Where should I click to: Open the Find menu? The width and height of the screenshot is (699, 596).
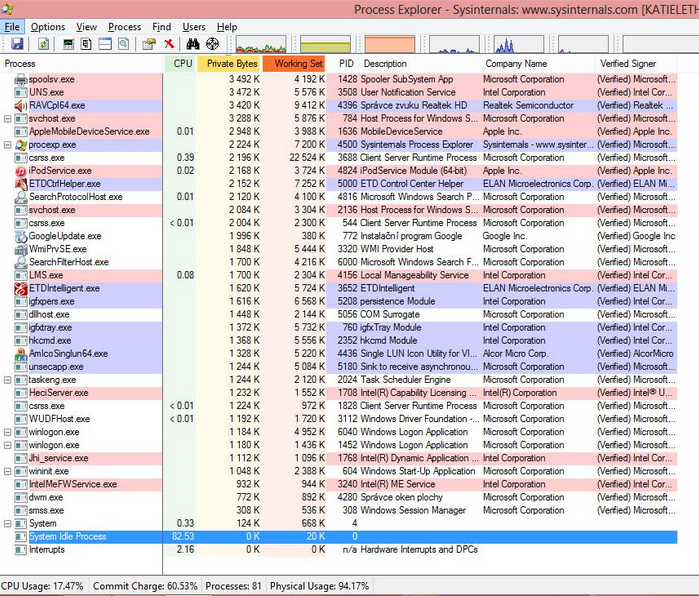pyautogui.click(x=161, y=27)
